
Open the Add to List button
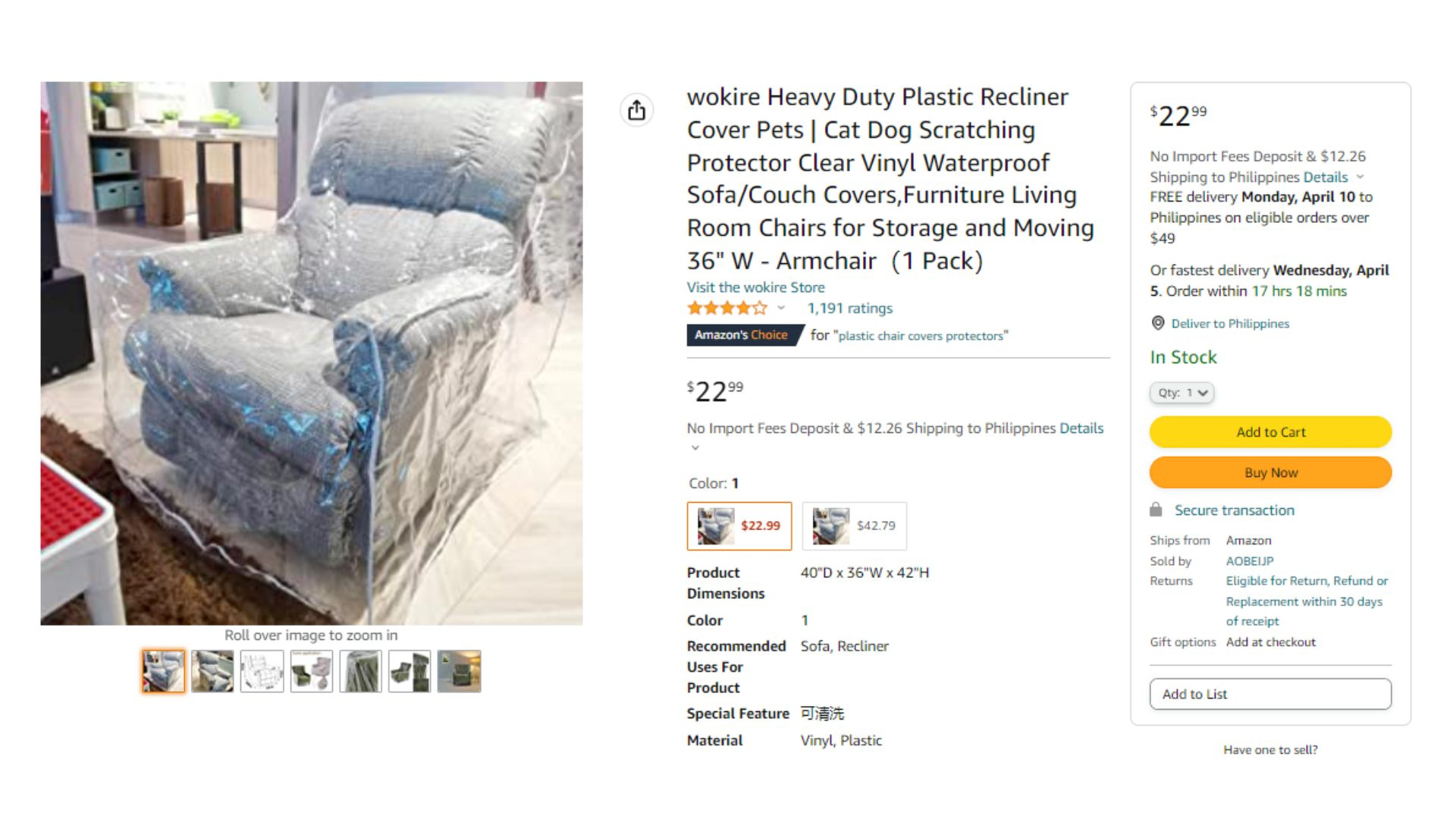click(x=1271, y=694)
